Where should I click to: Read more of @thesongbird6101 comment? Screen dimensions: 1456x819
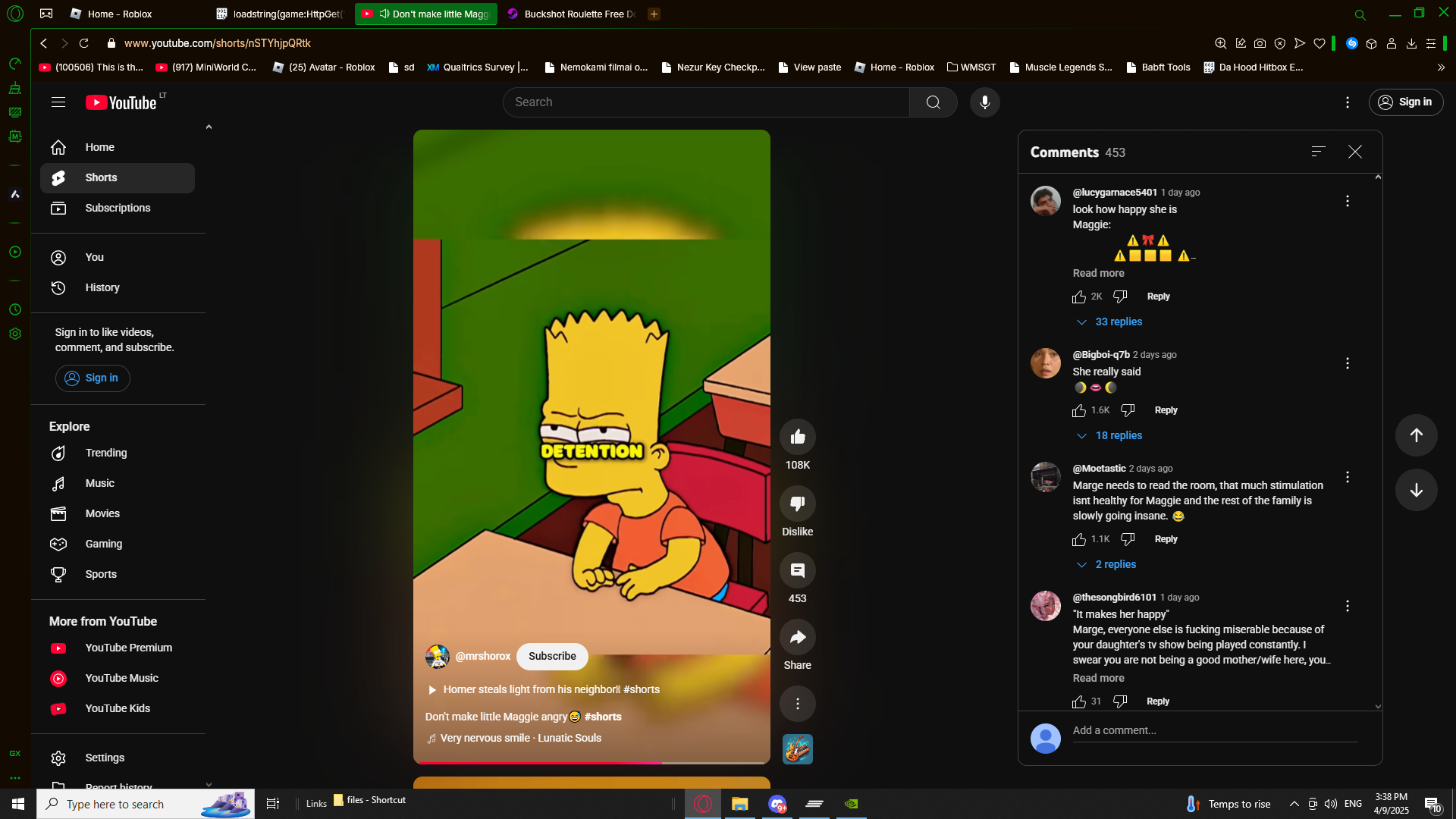point(1098,679)
